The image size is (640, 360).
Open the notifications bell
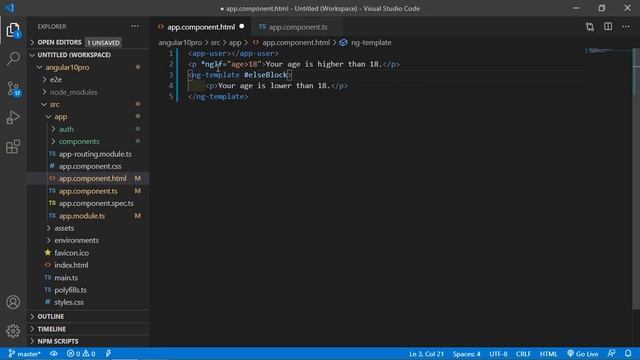point(628,353)
